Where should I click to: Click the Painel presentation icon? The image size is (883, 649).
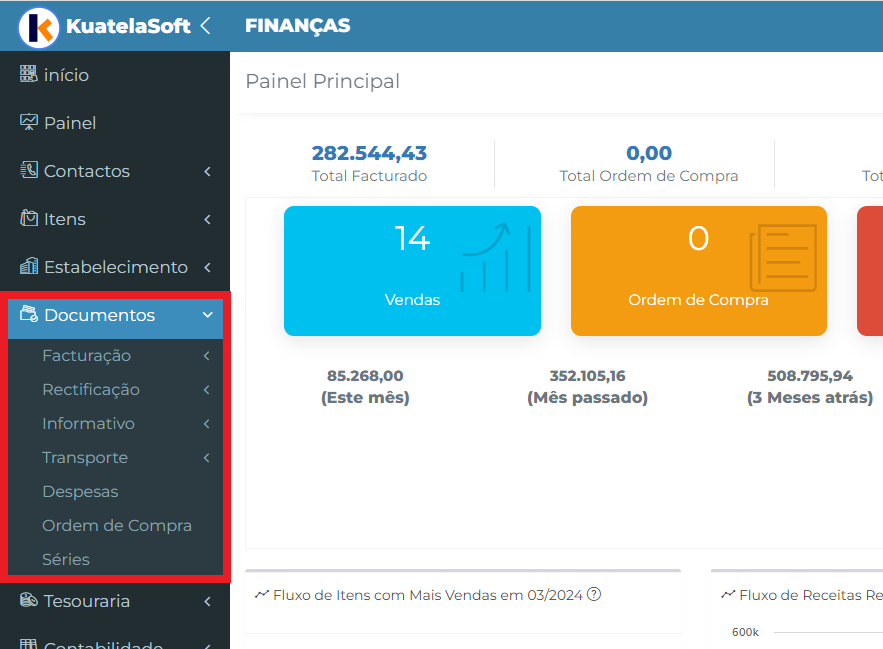coord(29,122)
